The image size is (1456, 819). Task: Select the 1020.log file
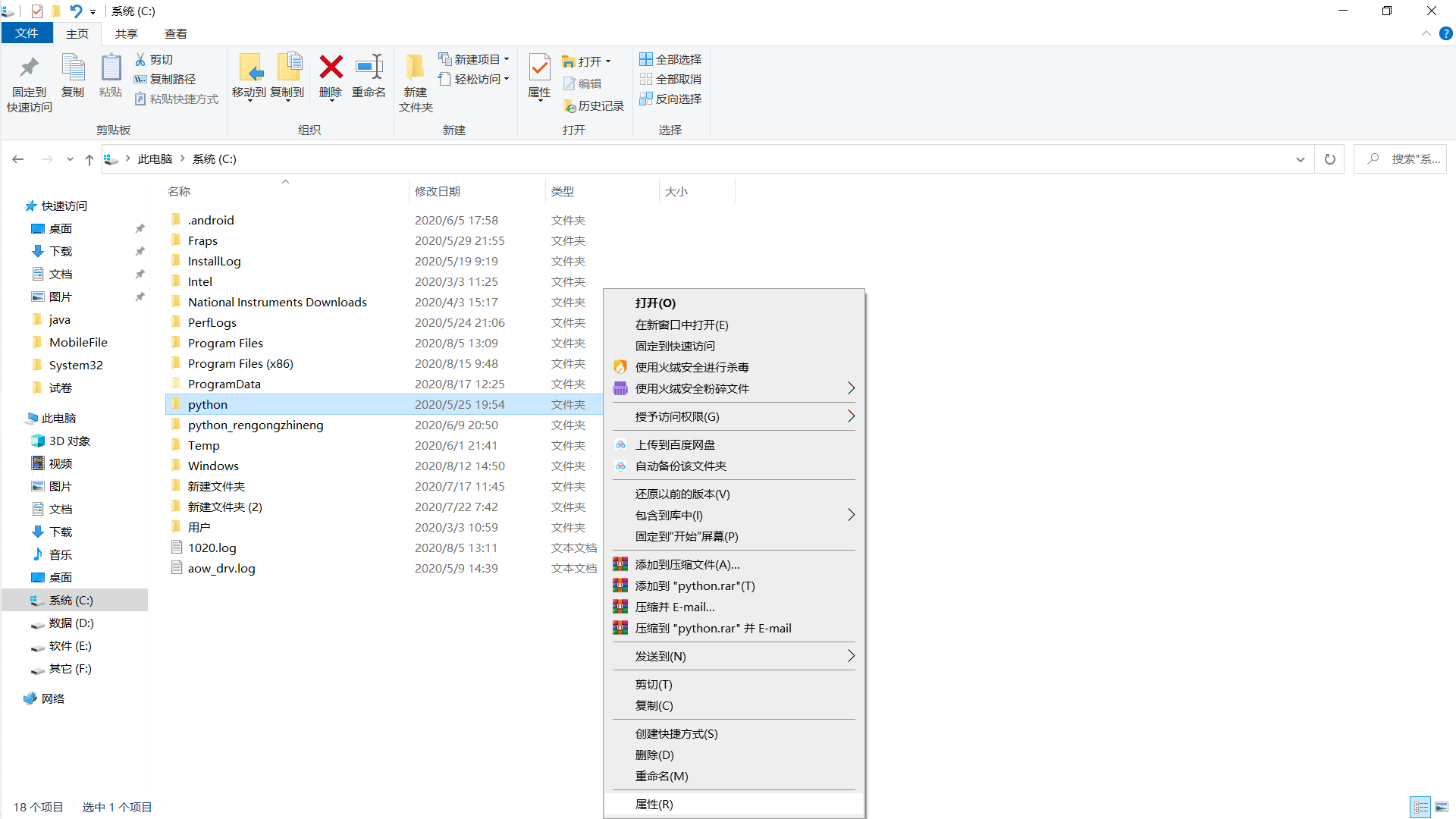coord(212,548)
